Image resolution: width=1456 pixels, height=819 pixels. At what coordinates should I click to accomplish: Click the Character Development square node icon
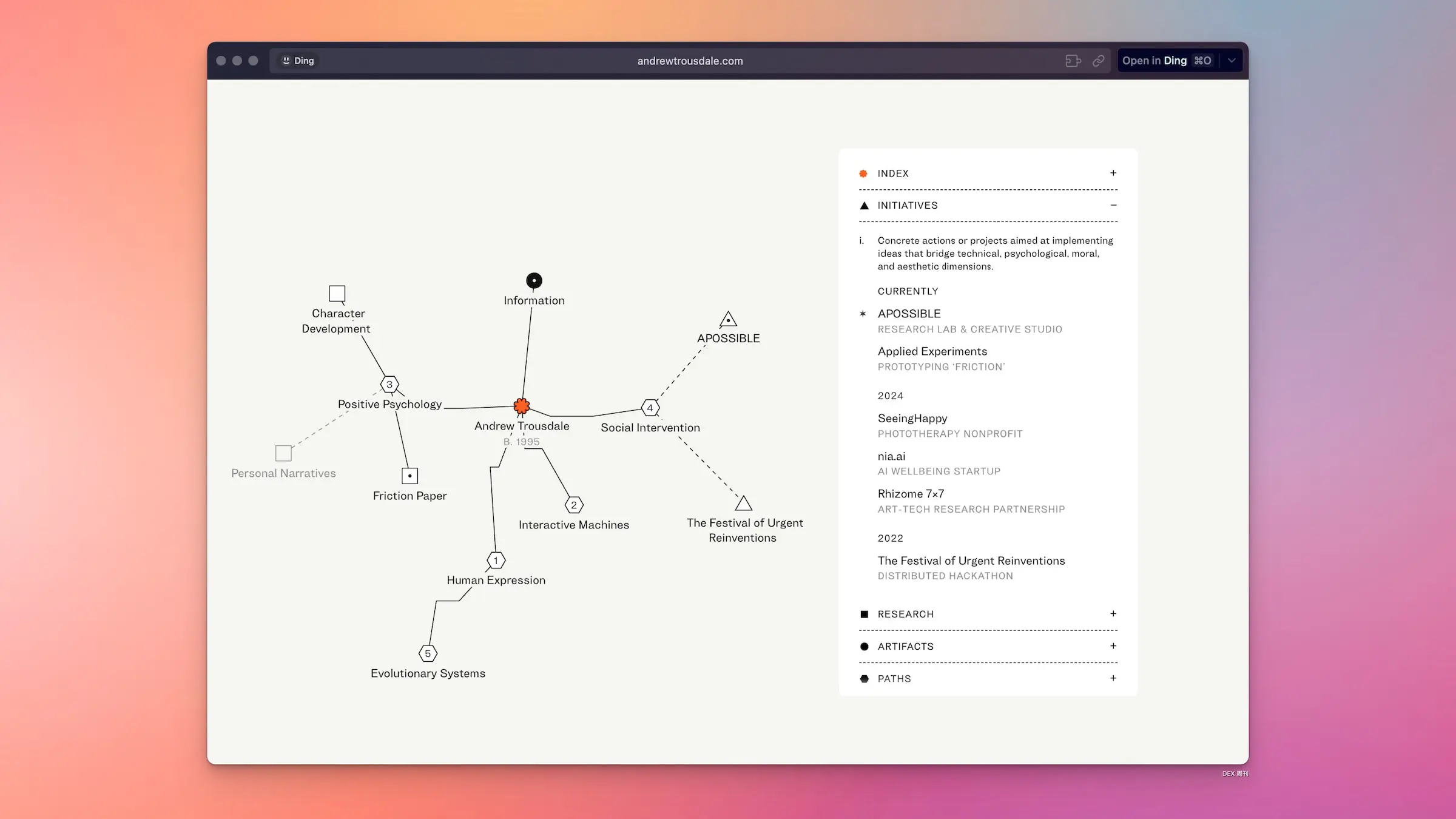[x=337, y=293]
